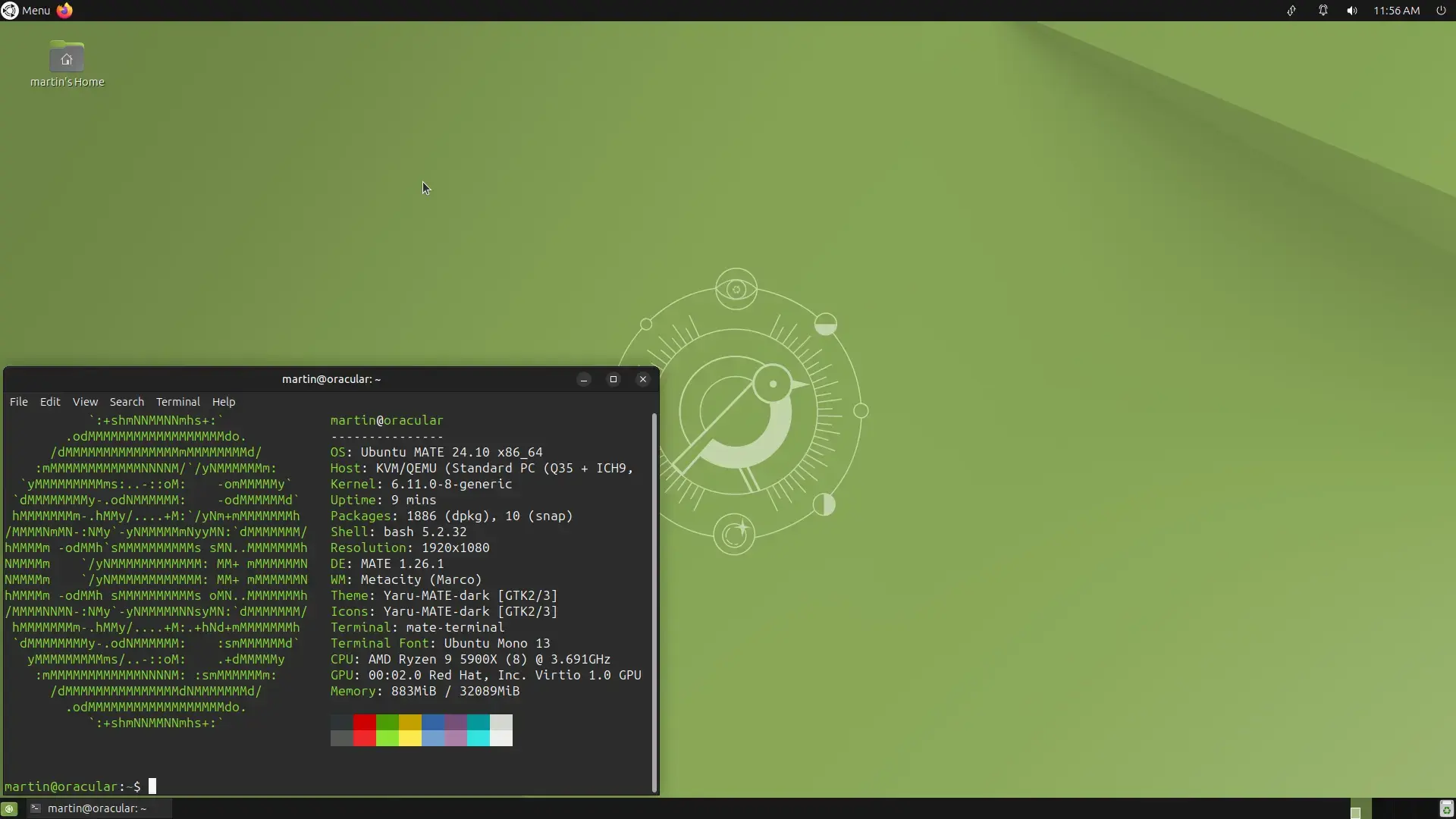Open the File menu in the terminal

pos(18,402)
